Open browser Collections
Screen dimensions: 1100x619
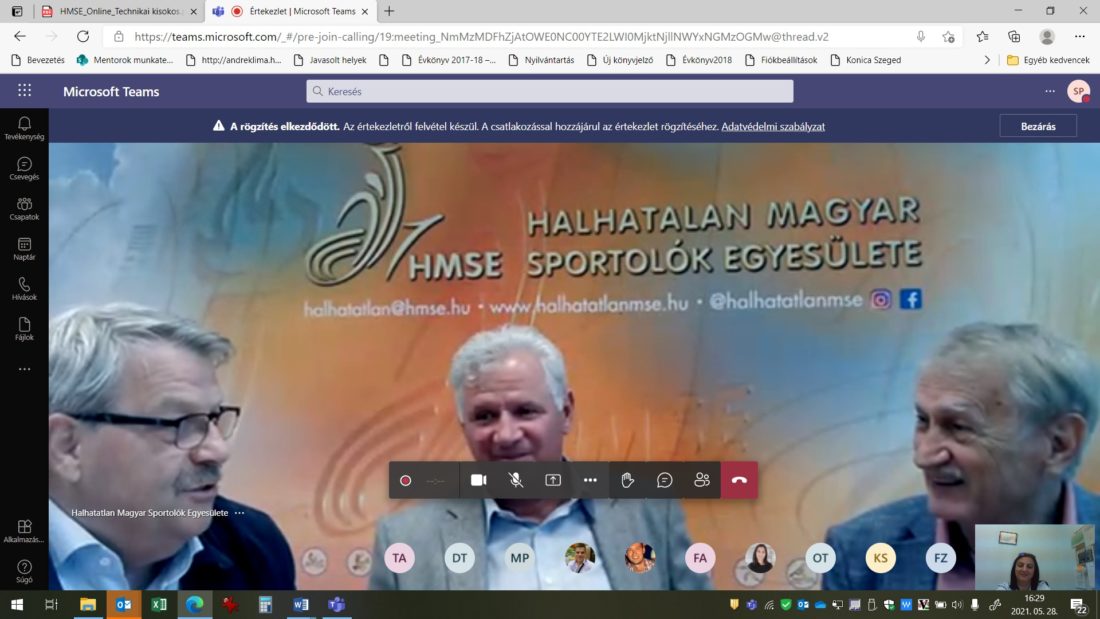1014,36
